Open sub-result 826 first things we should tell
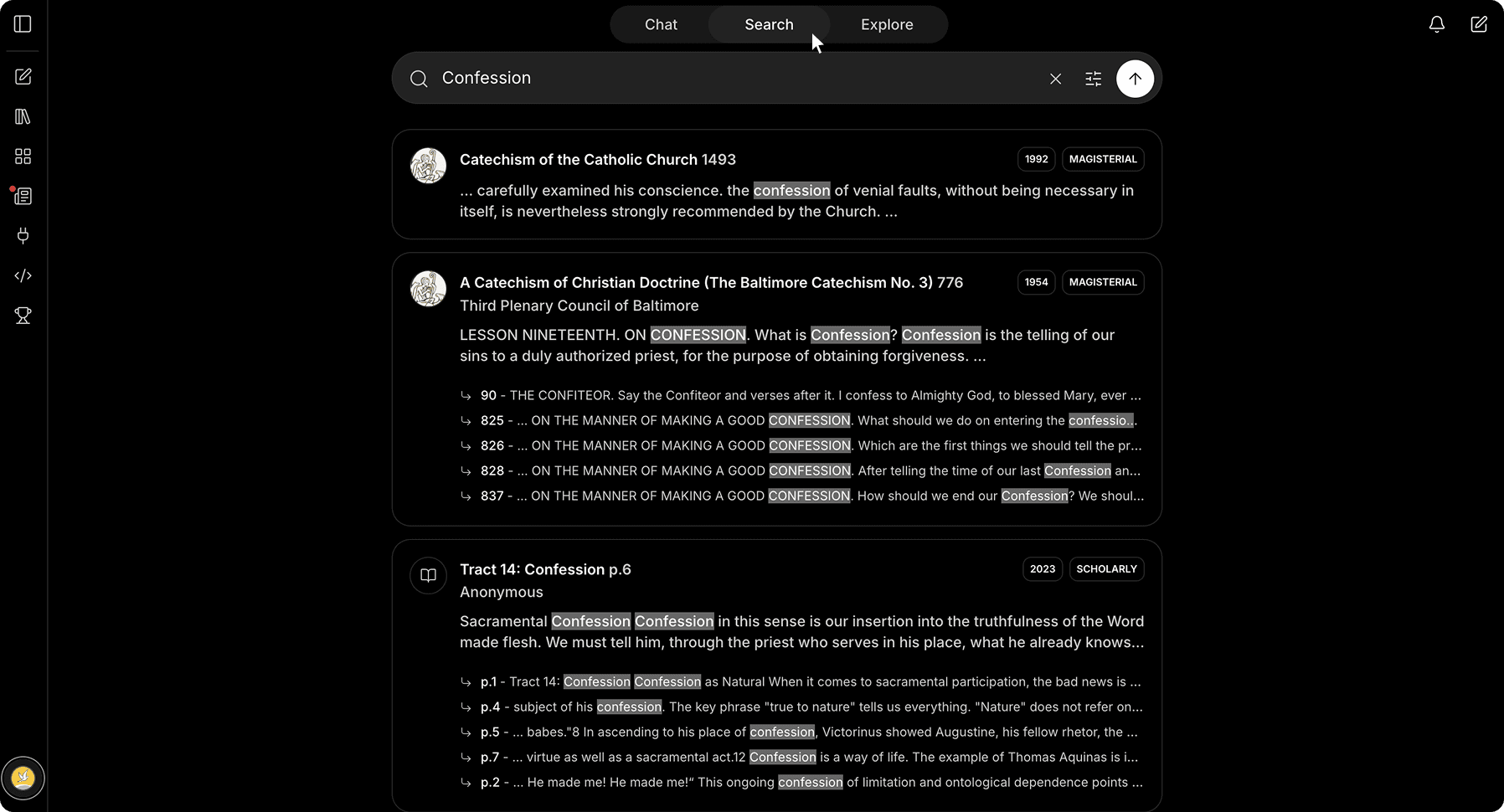The width and height of the screenshot is (1504, 812). [x=801, y=445]
